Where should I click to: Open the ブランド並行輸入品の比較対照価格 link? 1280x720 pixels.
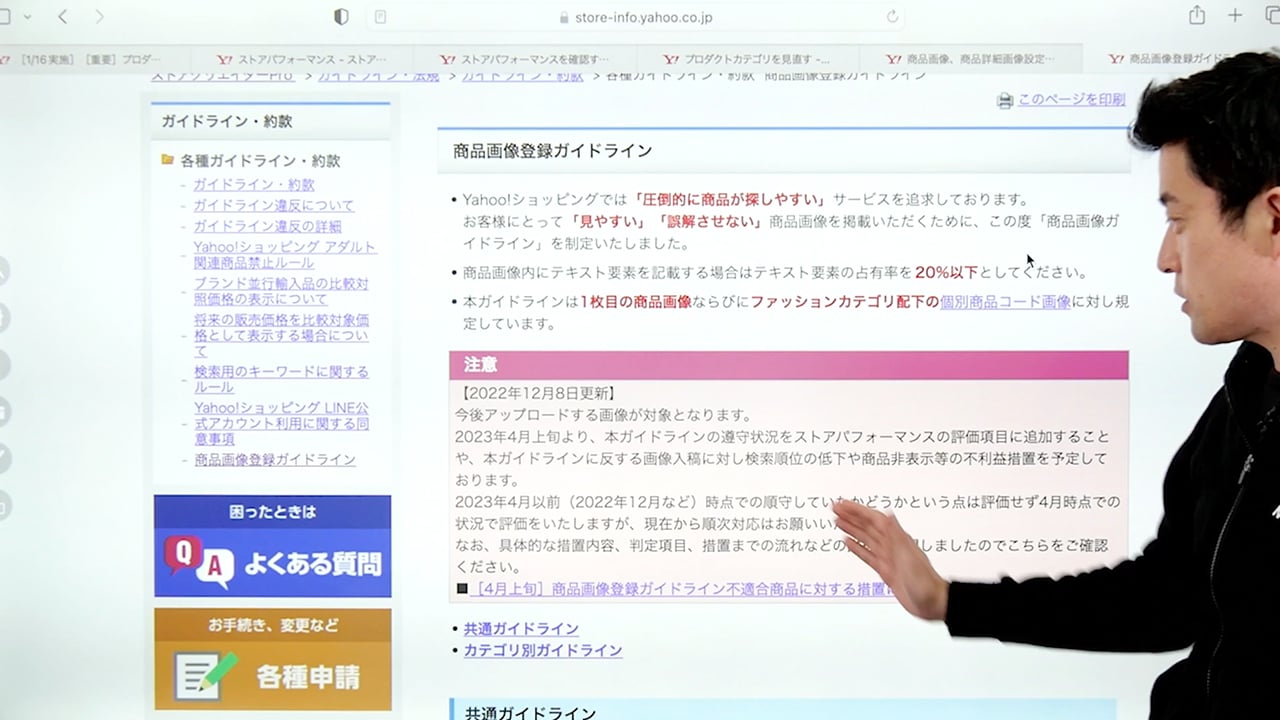(281, 291)
